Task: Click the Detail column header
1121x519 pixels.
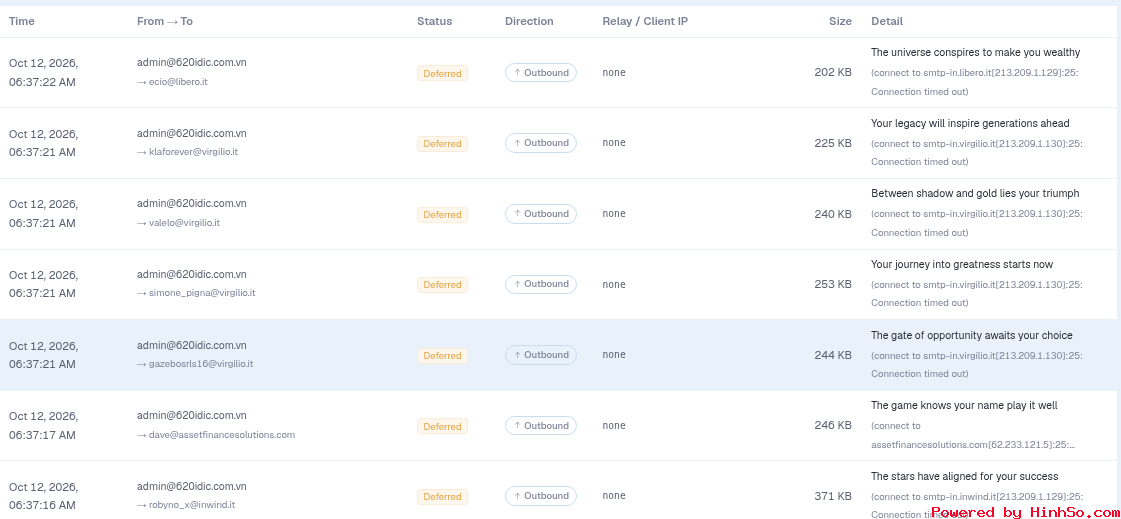Action: 887,21
